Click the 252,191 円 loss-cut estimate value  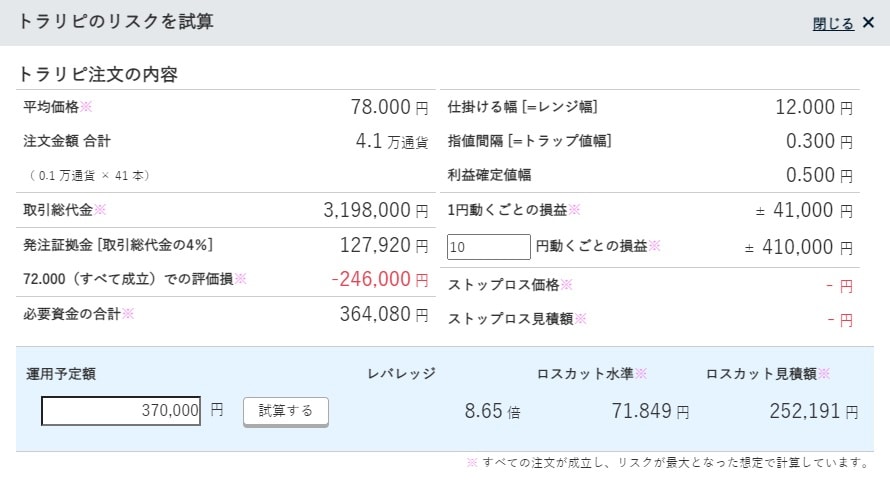[813, 411]
